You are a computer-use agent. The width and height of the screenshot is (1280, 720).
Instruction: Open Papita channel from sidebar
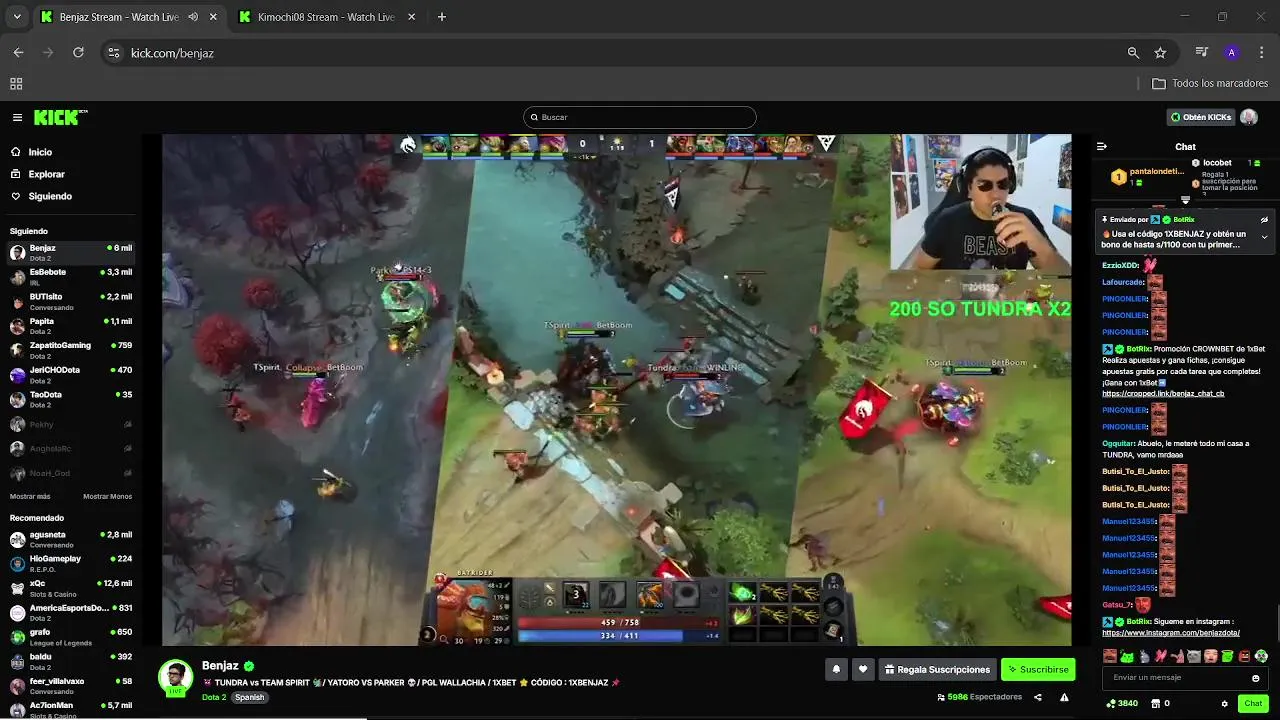click(70, 326)
